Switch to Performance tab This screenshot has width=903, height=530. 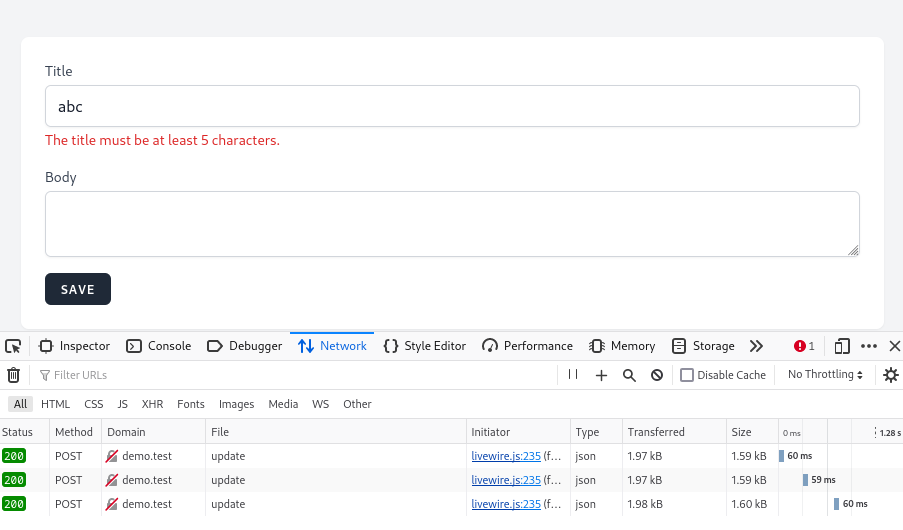[x=528, y=346]
